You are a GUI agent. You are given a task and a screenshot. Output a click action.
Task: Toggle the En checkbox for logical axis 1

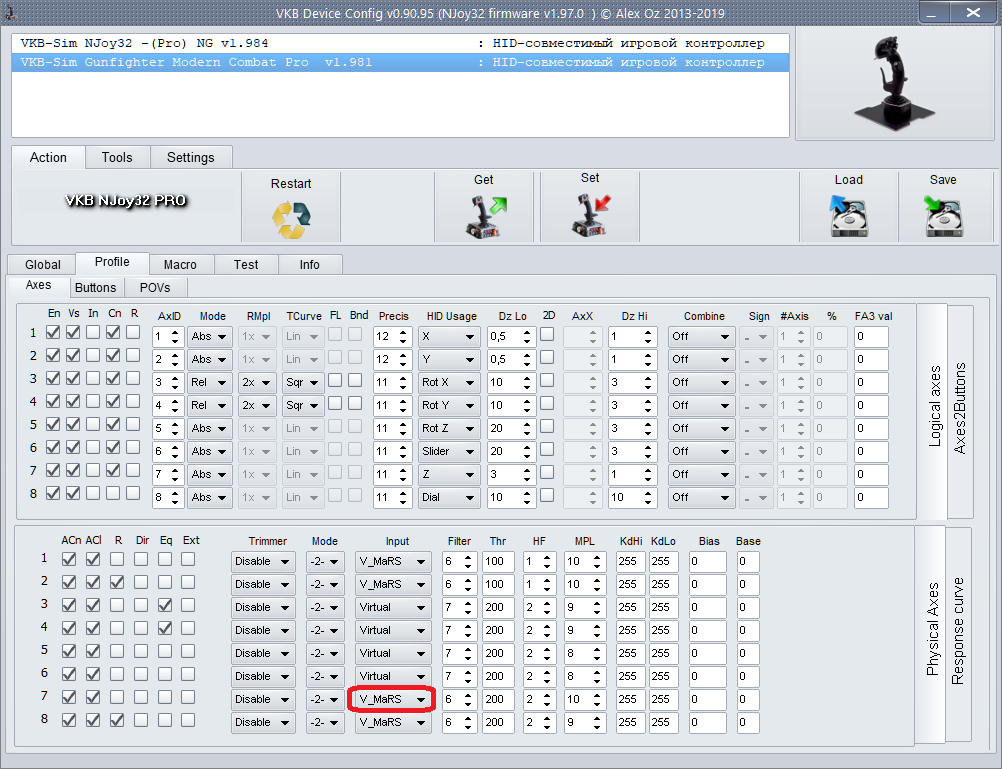click(x=54, y=332)
